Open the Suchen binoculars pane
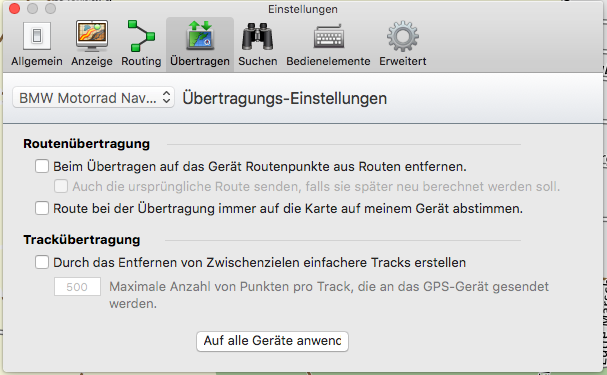Screen dimensions: 607x375 tap(257, 44)
